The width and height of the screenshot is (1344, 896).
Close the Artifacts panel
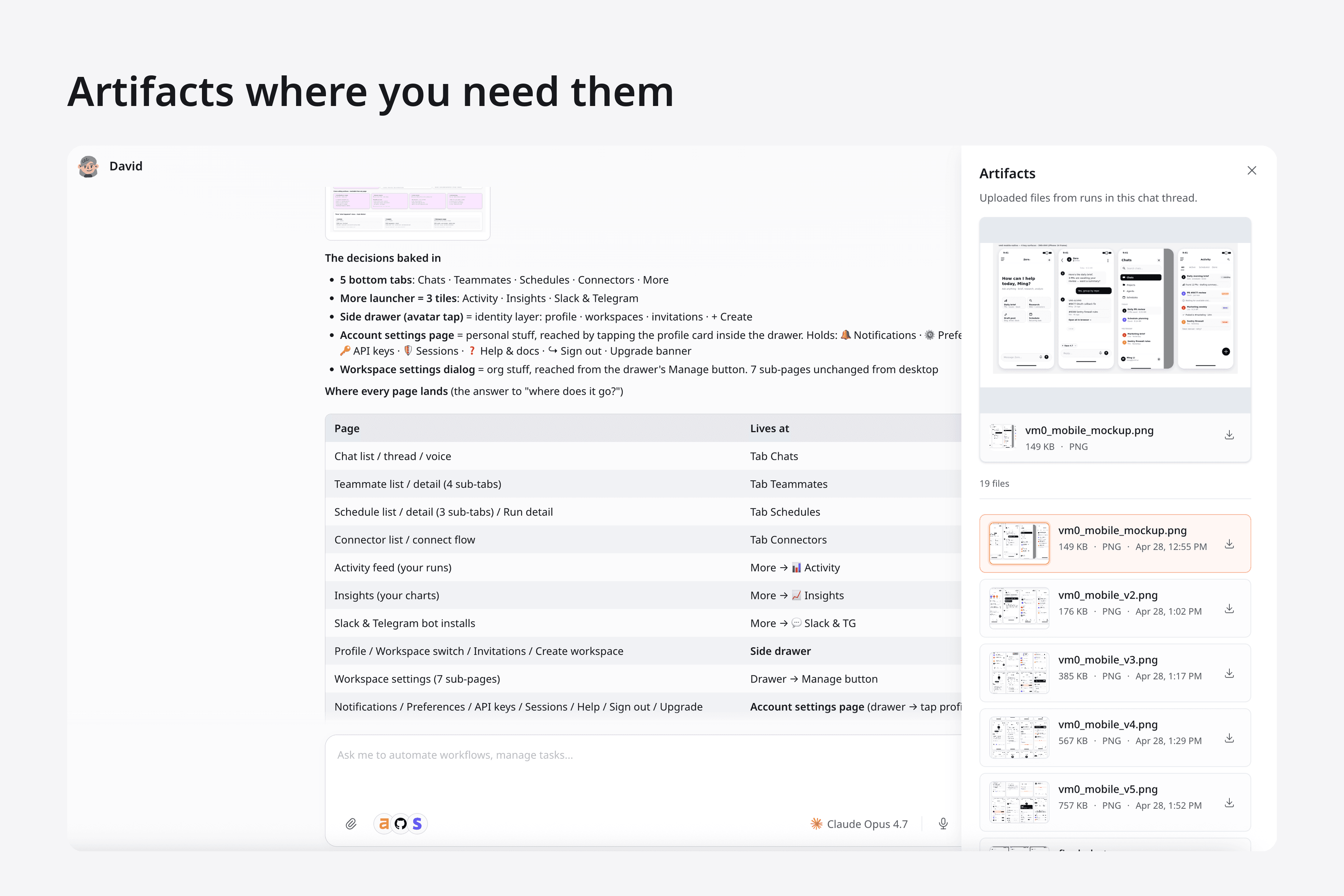tap(1251, 170)
